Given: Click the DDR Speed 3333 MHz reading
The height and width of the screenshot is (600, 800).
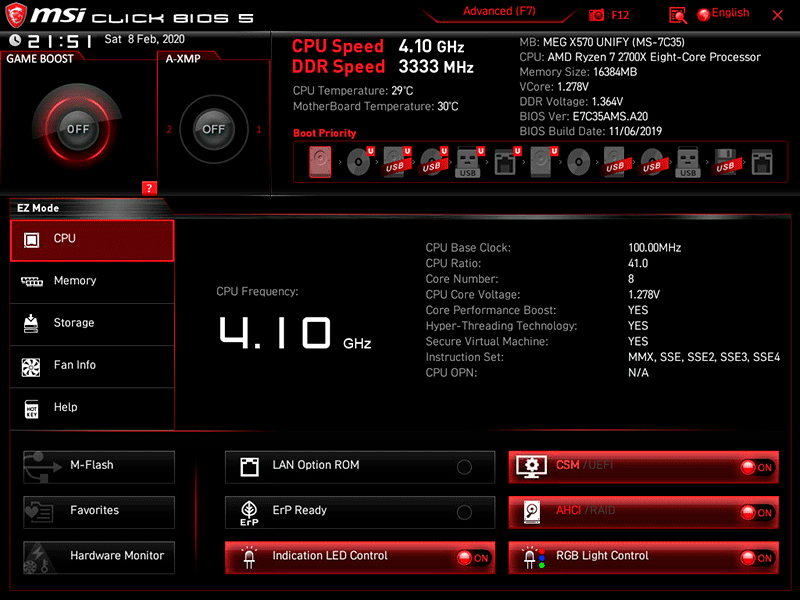Looking at the screenshot, I should pyautogui.click(x=383, y=67).
